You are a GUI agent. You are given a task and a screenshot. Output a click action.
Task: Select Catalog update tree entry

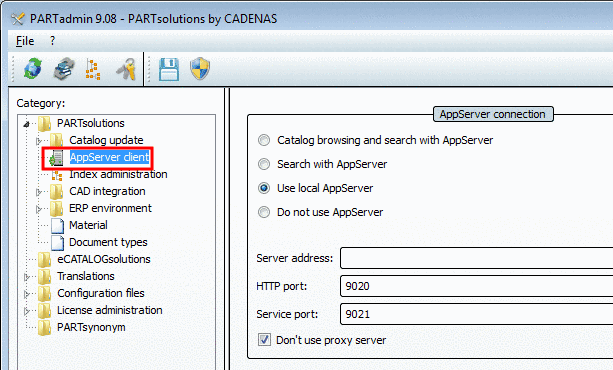(x=106, y=140)
